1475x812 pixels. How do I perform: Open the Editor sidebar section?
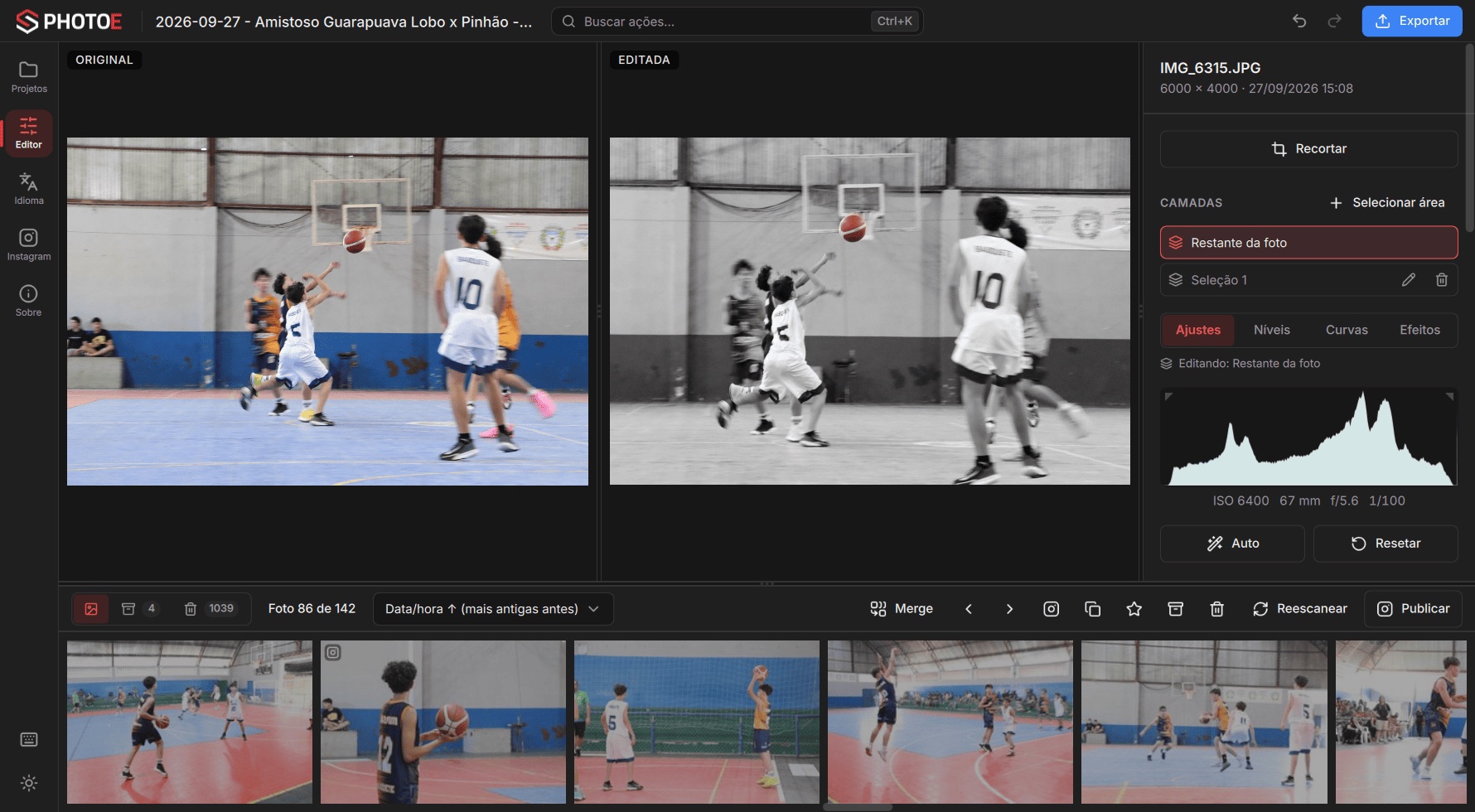pos(29,133)
